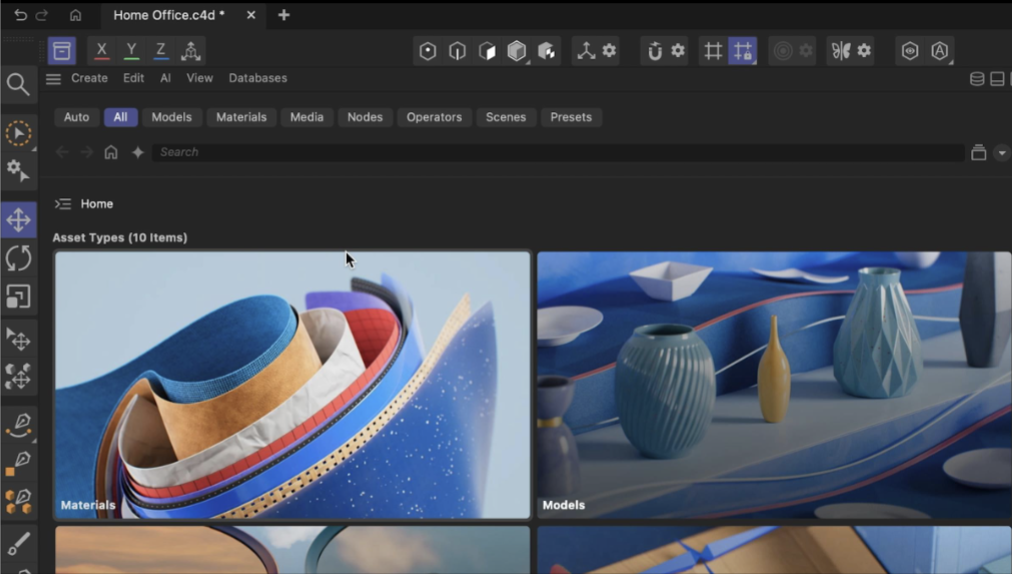Click the search magnifier icon

coord(18,84)
